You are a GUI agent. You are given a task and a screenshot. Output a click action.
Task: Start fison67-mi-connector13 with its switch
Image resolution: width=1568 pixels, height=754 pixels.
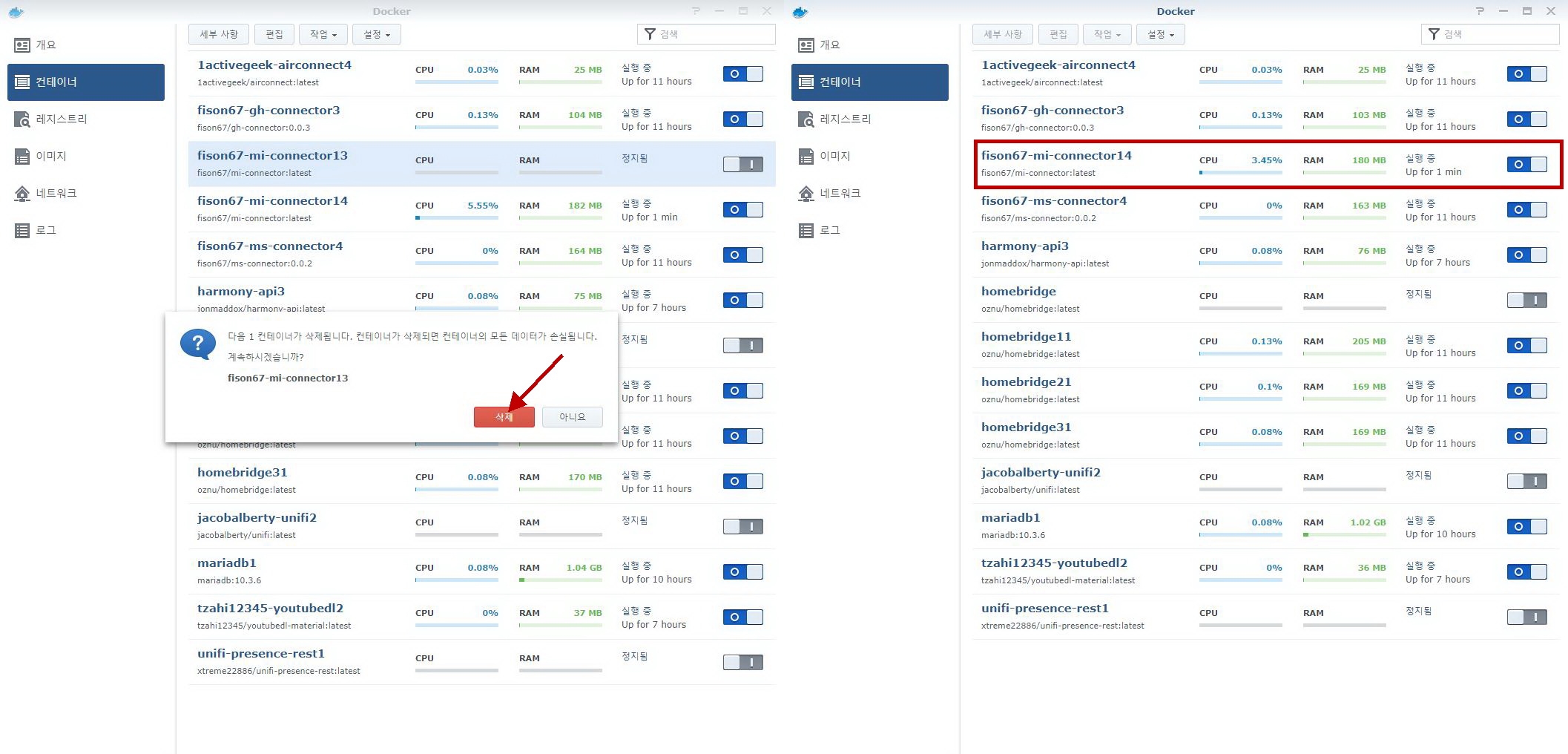click(x=743, y=165)
